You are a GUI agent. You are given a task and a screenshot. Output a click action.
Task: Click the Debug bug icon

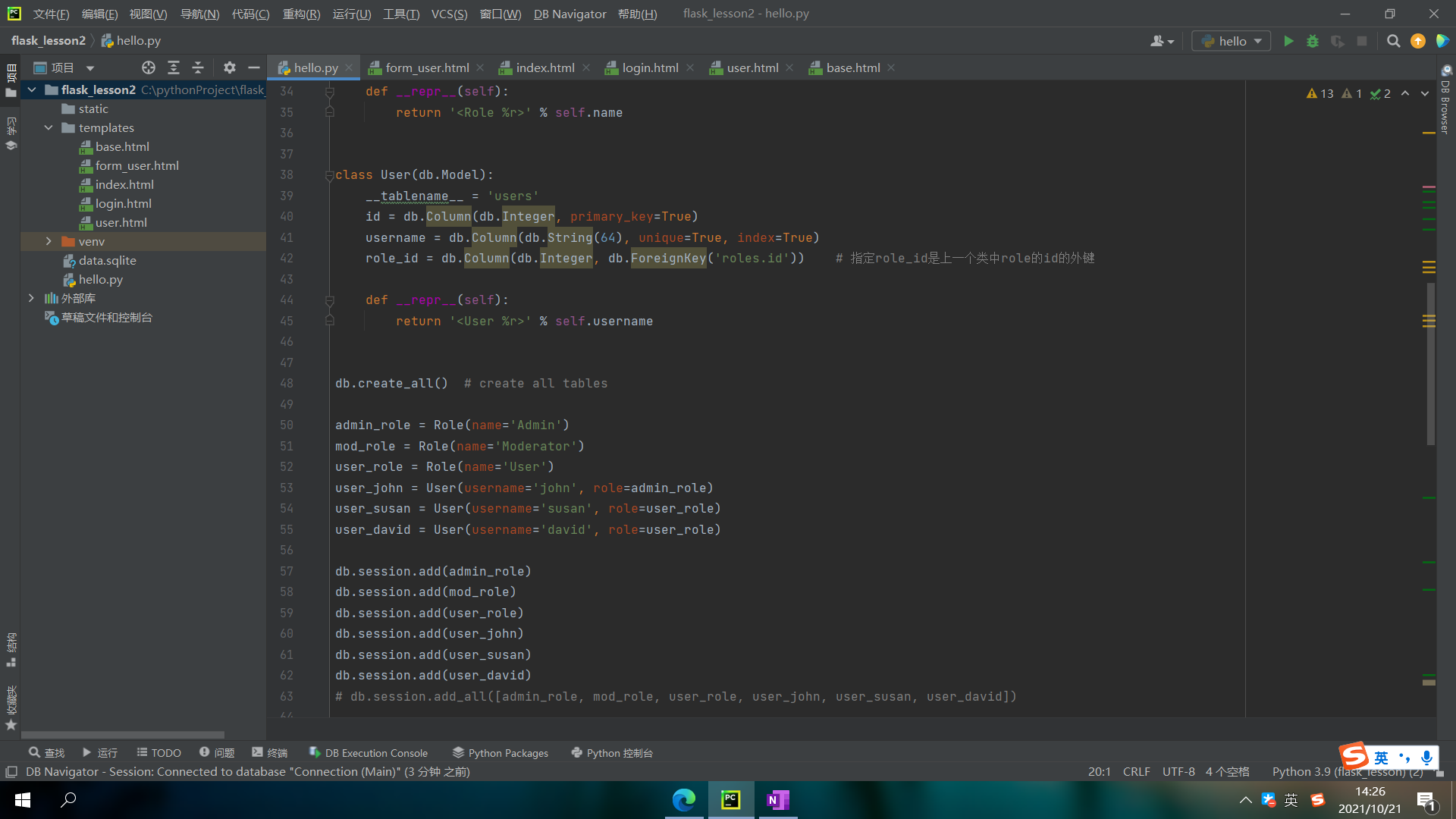click(1313, 41)
